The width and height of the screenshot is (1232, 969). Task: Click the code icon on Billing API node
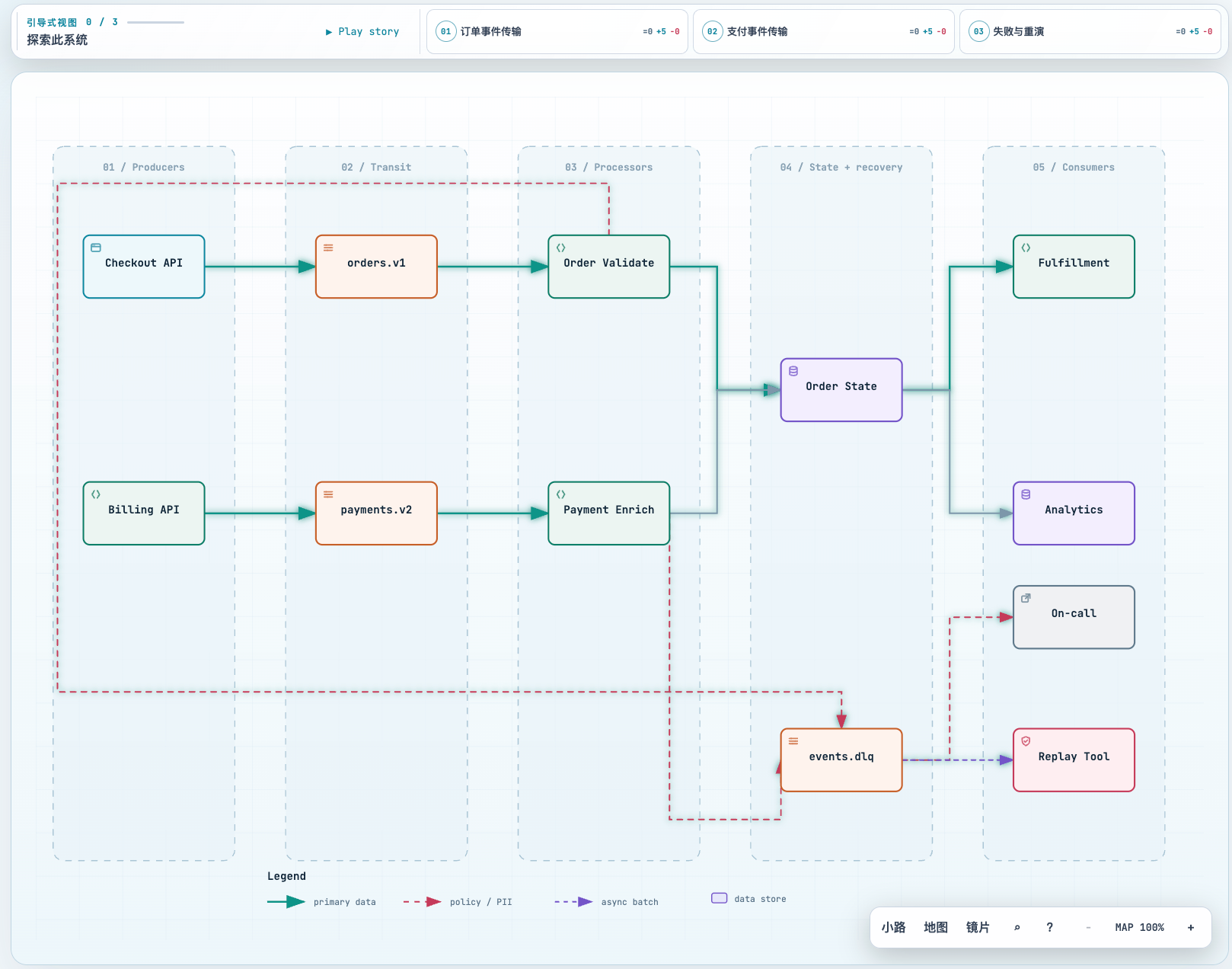tap(96, 494)
